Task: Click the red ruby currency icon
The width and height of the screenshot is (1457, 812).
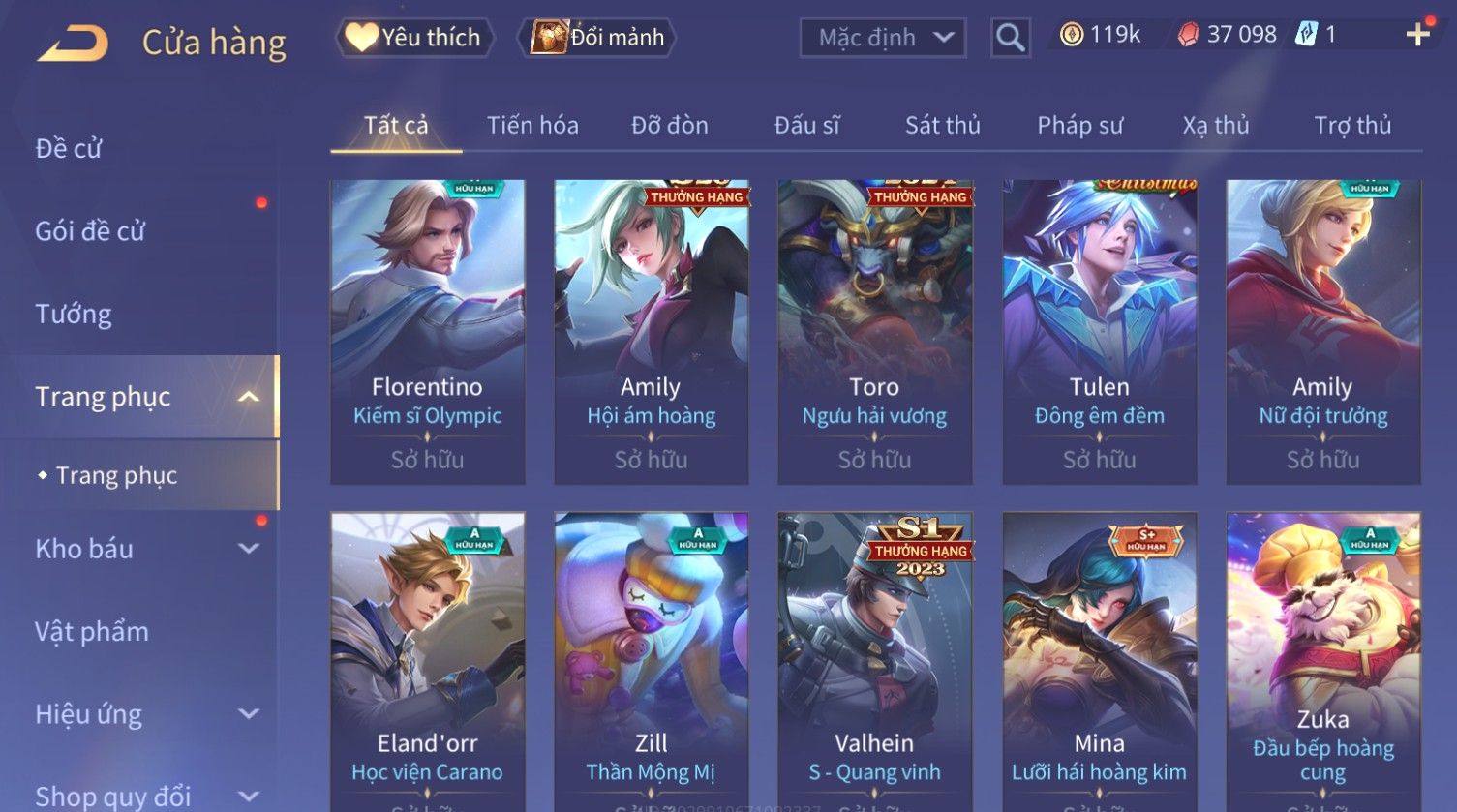Action: coord(1188,36)
